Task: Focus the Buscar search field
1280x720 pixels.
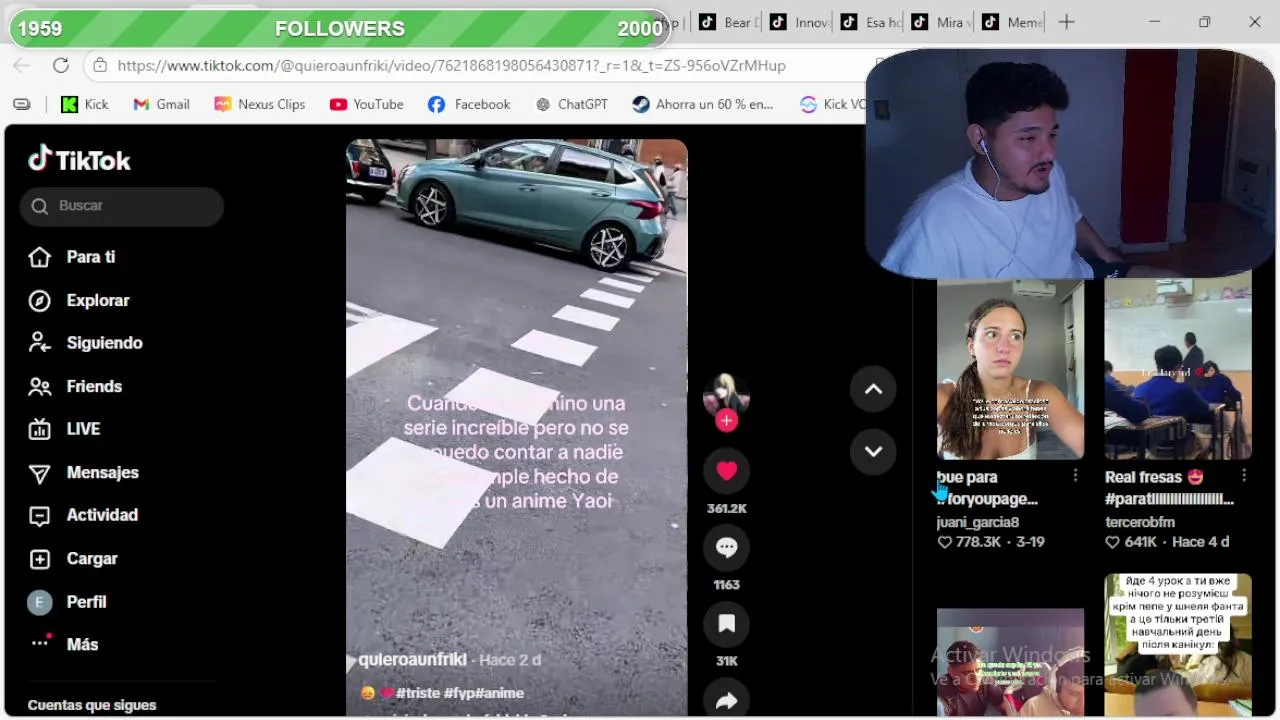Action: pos(122,206)
